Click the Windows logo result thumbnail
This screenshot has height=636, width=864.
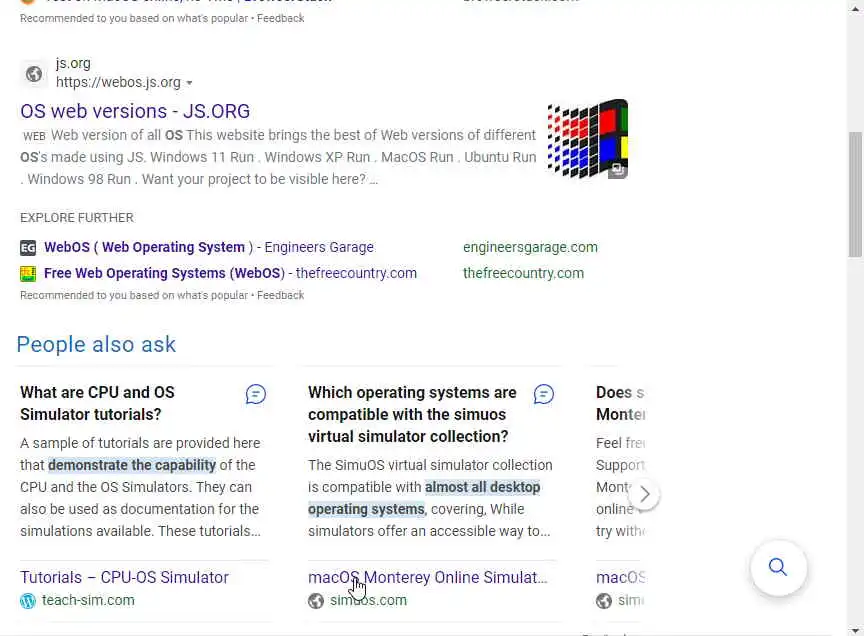(587, 138)
